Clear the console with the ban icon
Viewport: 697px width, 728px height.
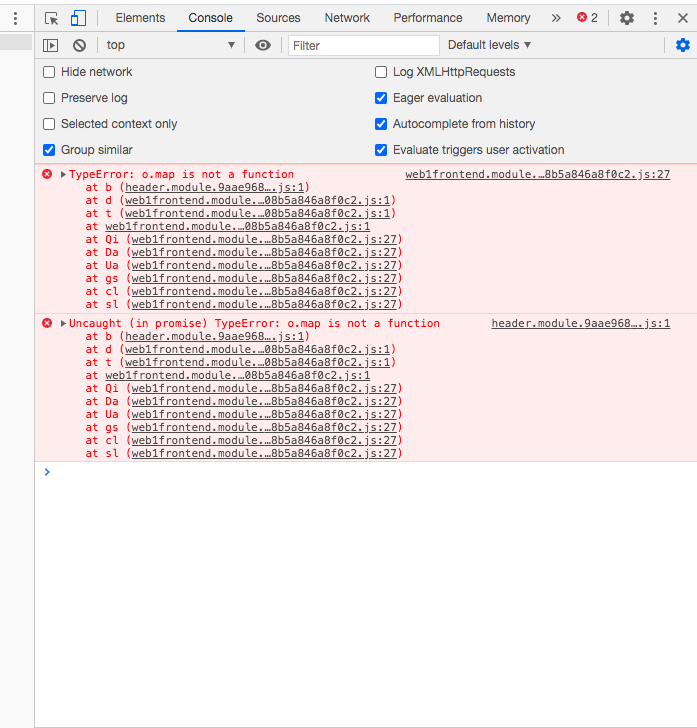pyautogui.click(x=79, y=45)
